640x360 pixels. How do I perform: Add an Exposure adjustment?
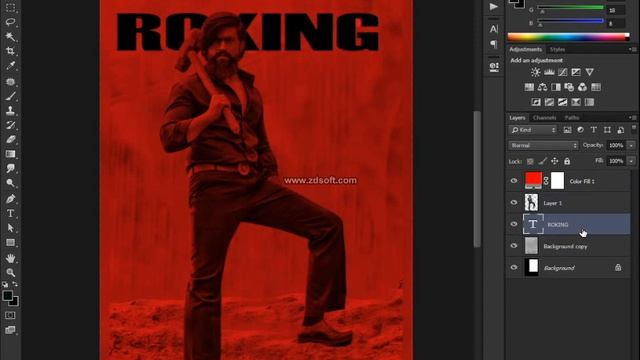pos(576,72)
